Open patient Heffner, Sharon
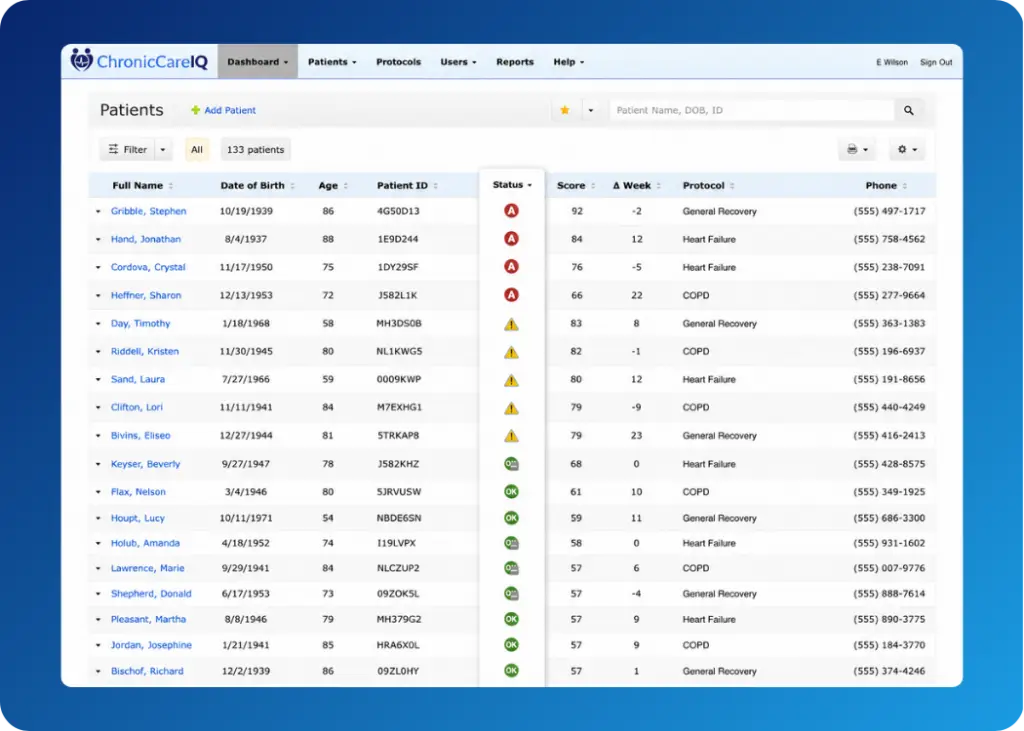 click(x=146, y=295)
